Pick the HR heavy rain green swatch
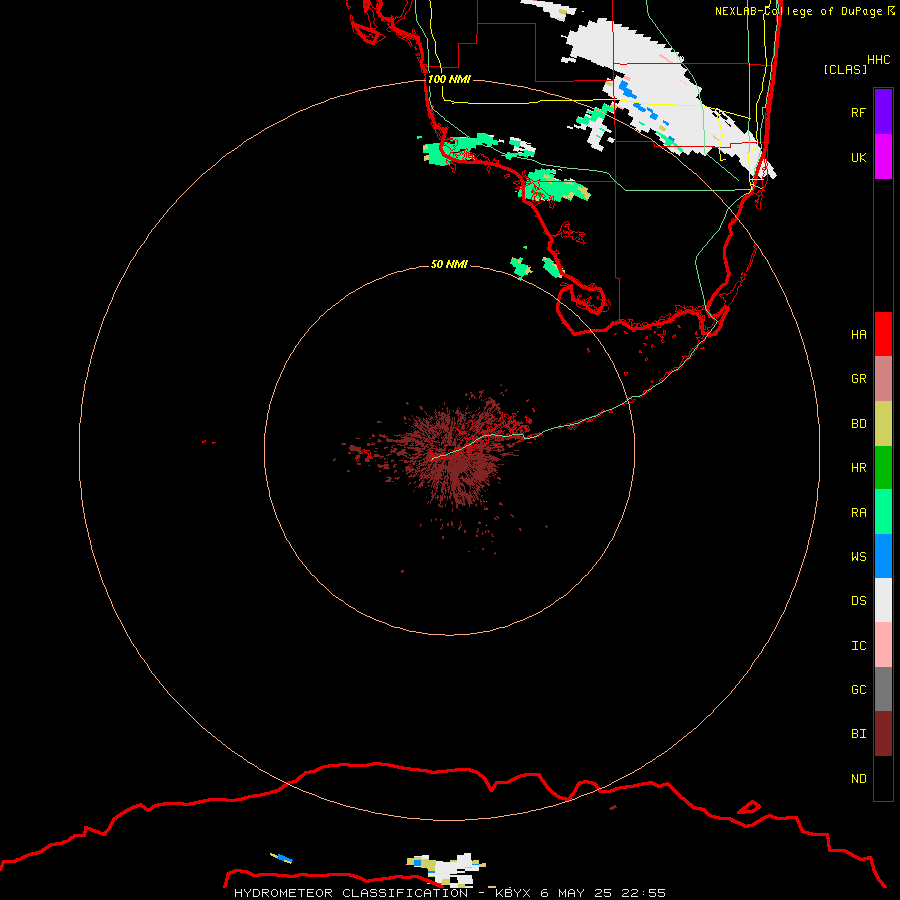This screenshot has height=900, width=900. 883,468
